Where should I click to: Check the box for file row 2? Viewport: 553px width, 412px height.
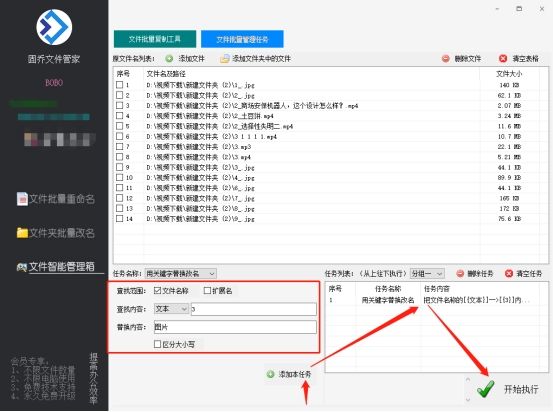[120, 95]
